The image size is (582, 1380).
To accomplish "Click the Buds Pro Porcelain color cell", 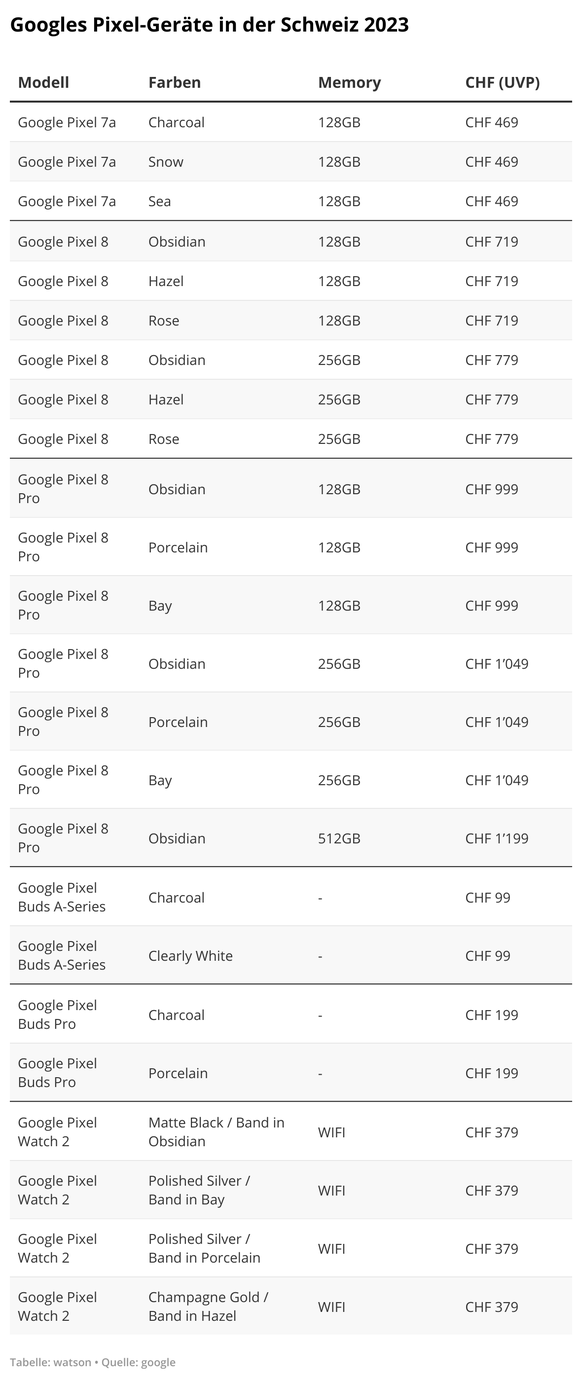I will 178,1073.
